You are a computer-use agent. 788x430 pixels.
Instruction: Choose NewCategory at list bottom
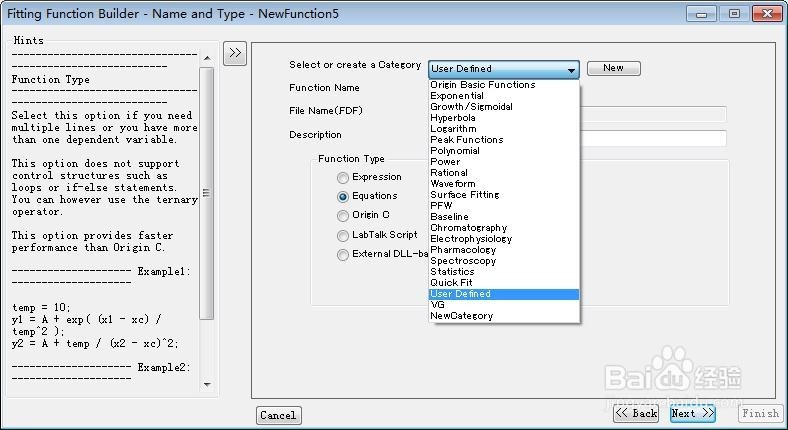(x=504, y=316)
